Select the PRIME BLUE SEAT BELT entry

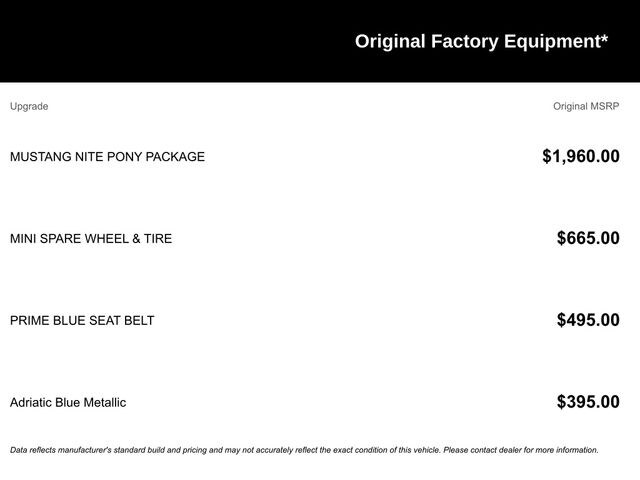tap(82, 321)
